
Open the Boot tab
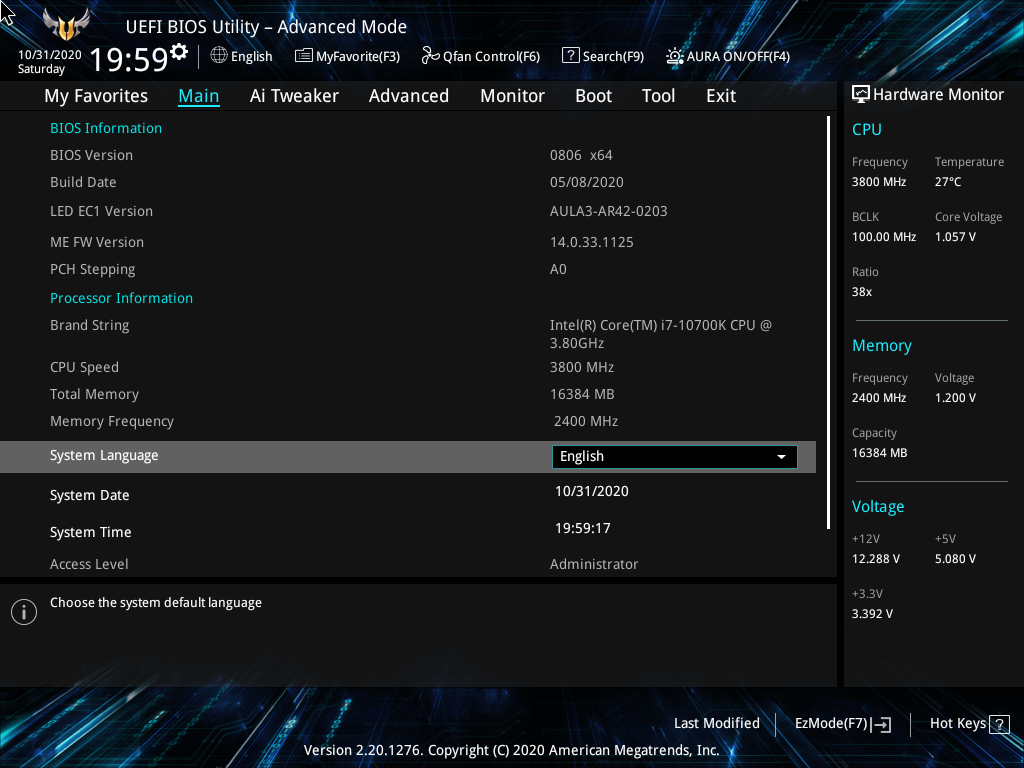tap(594, 96)
